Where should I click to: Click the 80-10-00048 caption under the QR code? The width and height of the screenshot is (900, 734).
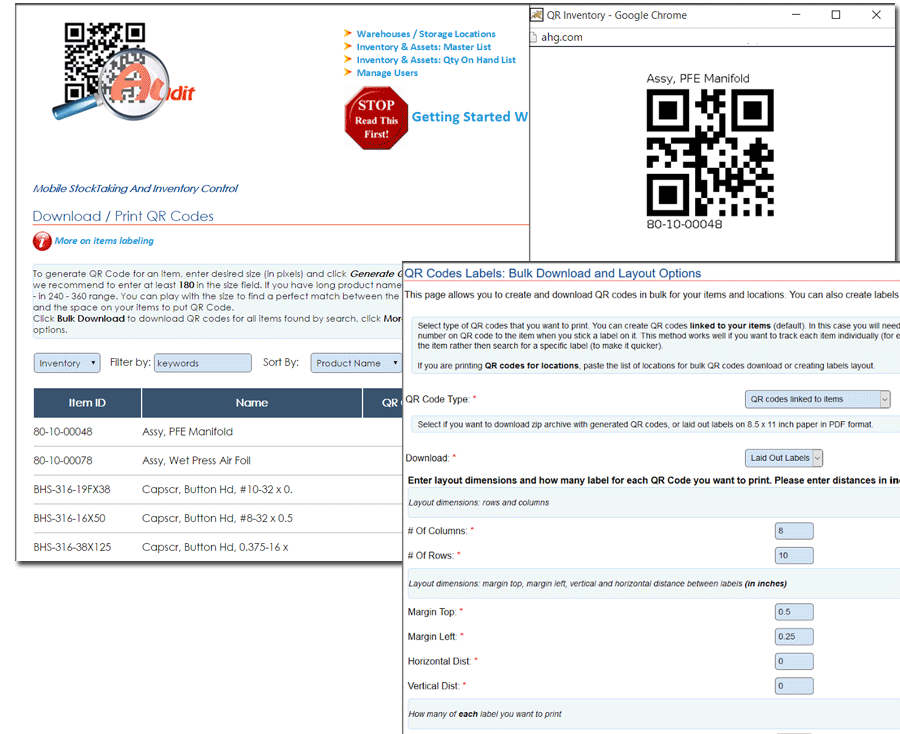coord(684,224)
